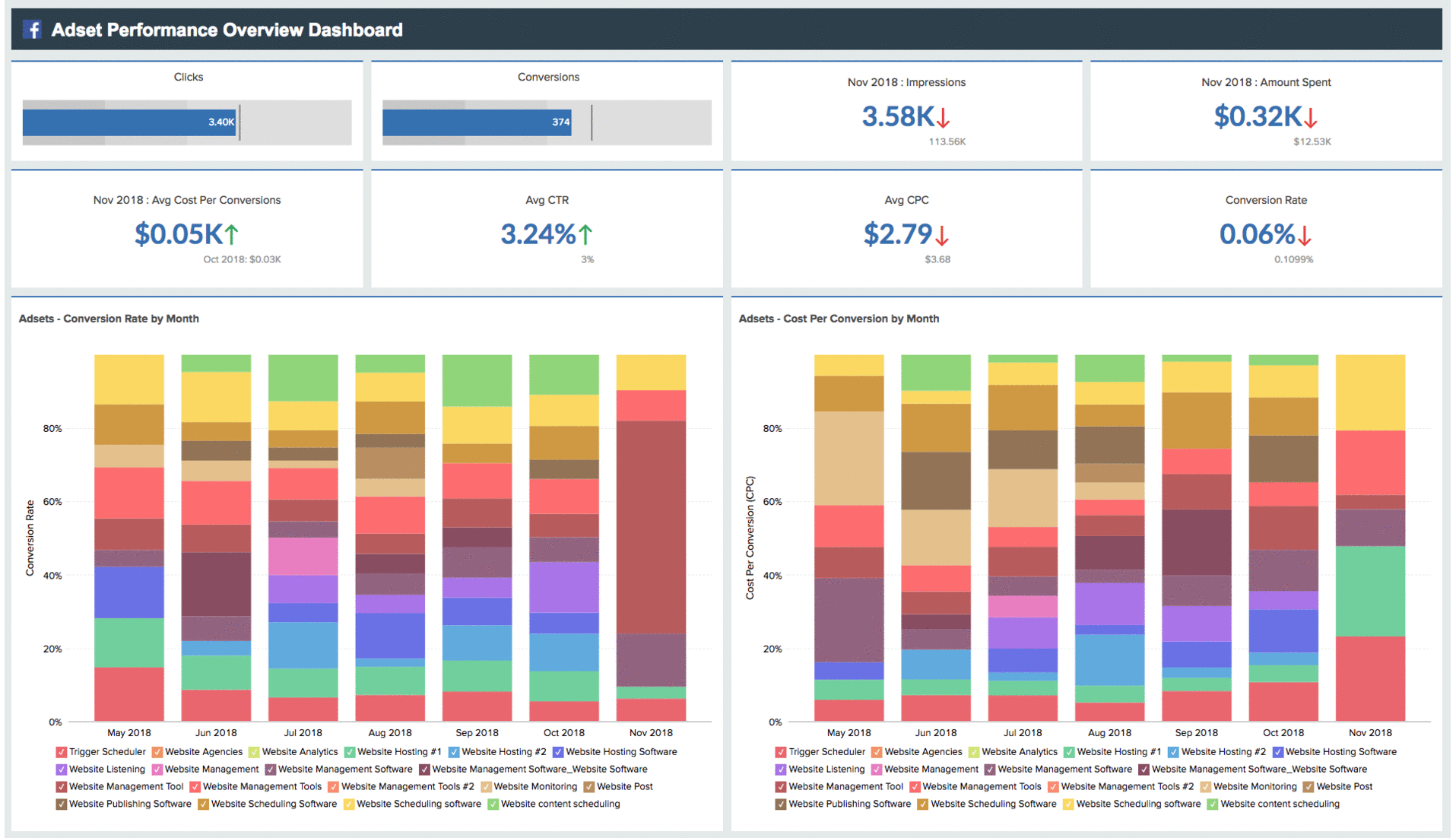Click the red arrow next to Avg CPC
Image resolution: width=1456 pixels, height=838 pixels.
(x=941, y=236)
